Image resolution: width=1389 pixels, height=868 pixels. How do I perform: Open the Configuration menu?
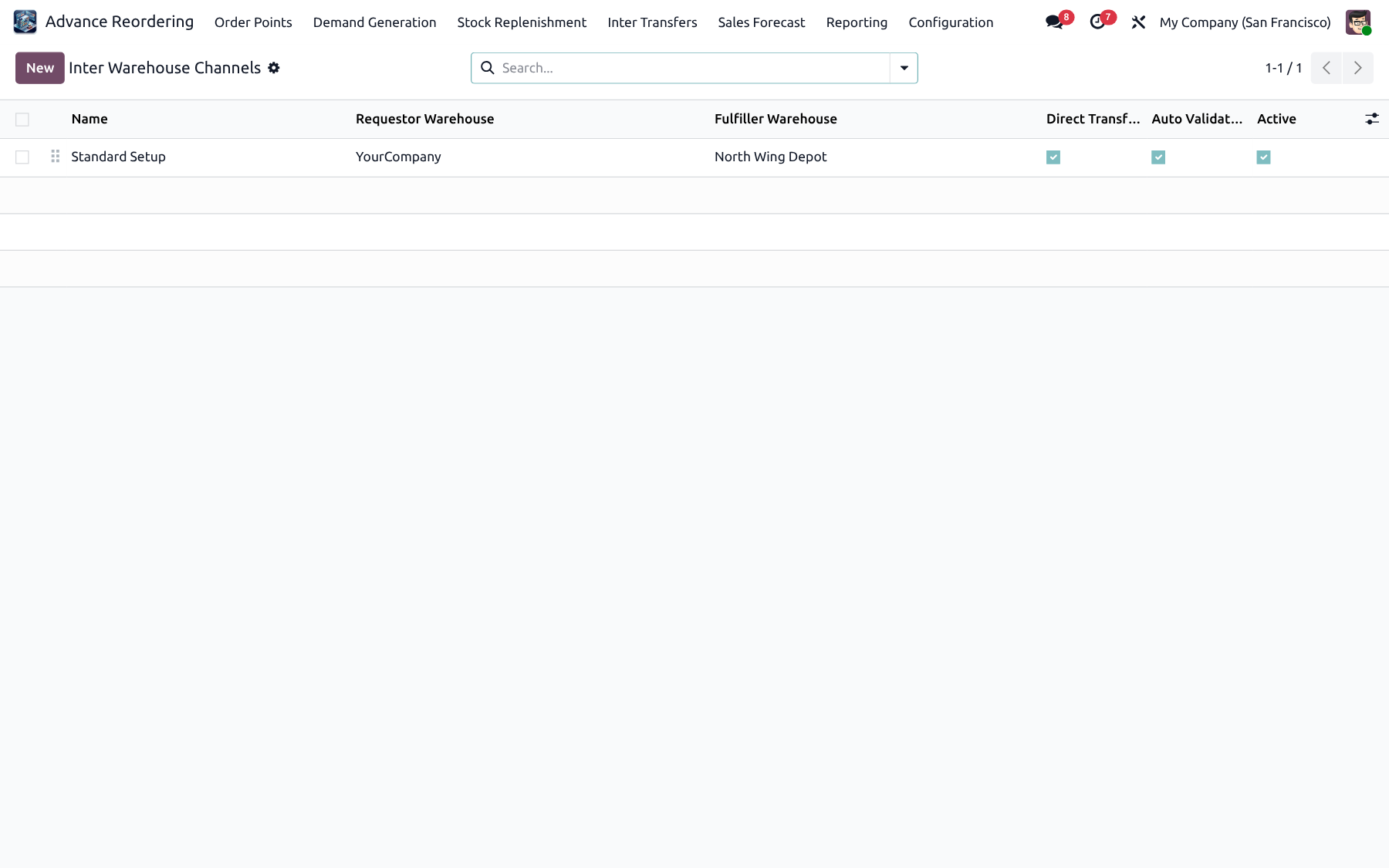[951, 22]
